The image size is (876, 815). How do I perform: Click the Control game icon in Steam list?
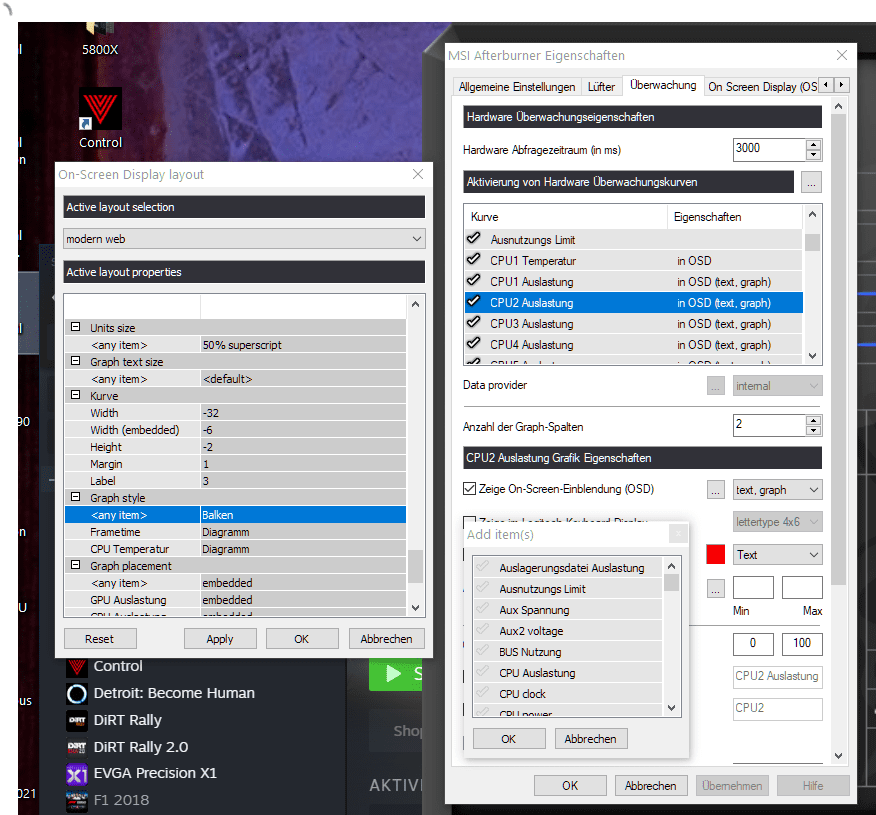point(77,666)
